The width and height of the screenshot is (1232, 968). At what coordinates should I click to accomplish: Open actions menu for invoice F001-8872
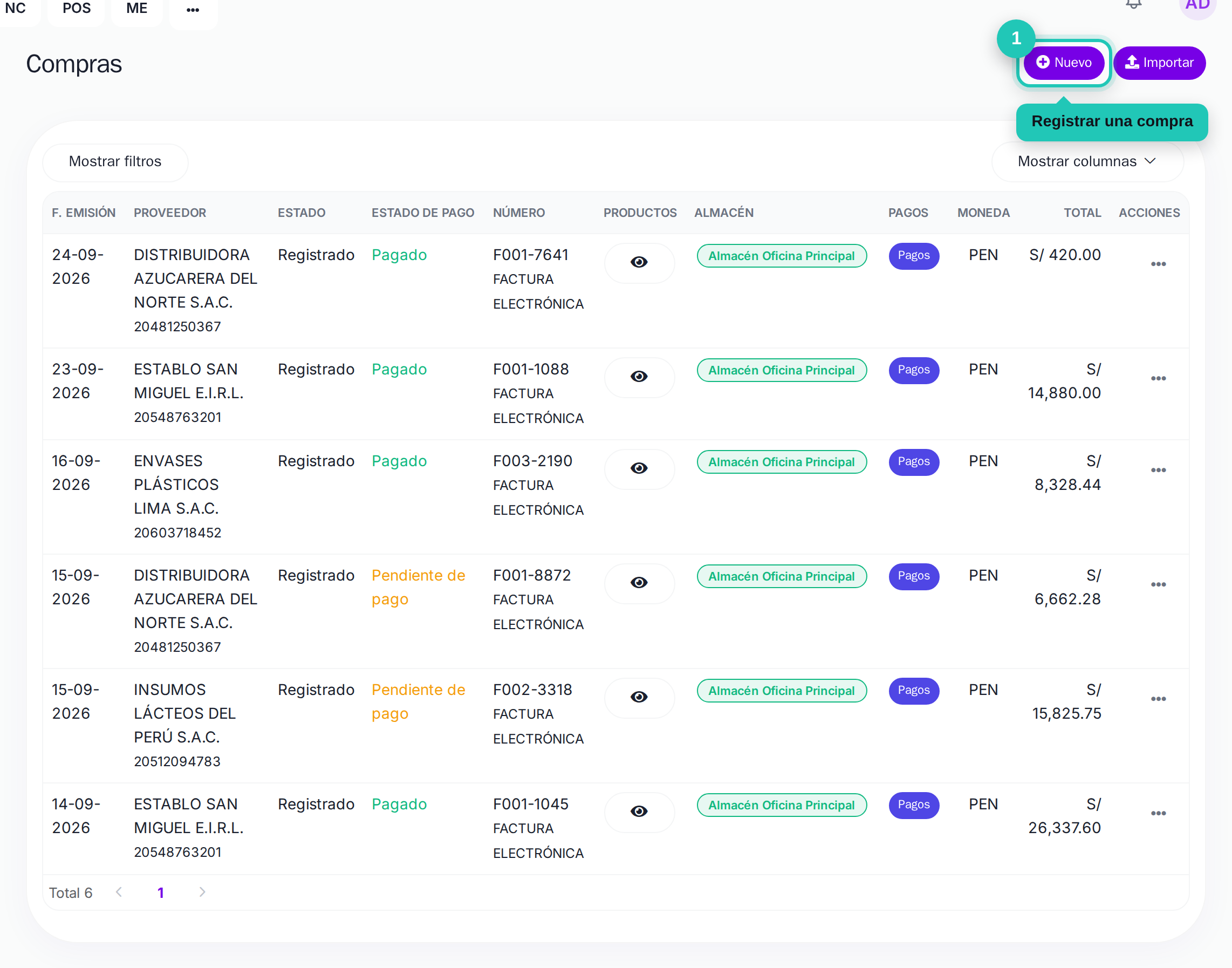click(x=1158, y=585)
